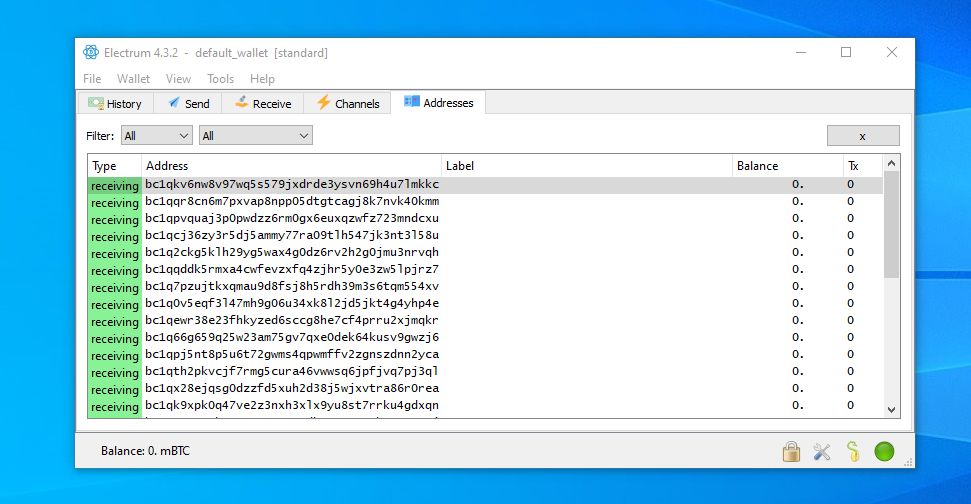The width and height of the screenshot is (971, 504).
Task: Select address bc1q0v5eqf3l47mh9g06u34xk8l2jd5jkt4g4yhp4e
Action: (x=292, y=304)
